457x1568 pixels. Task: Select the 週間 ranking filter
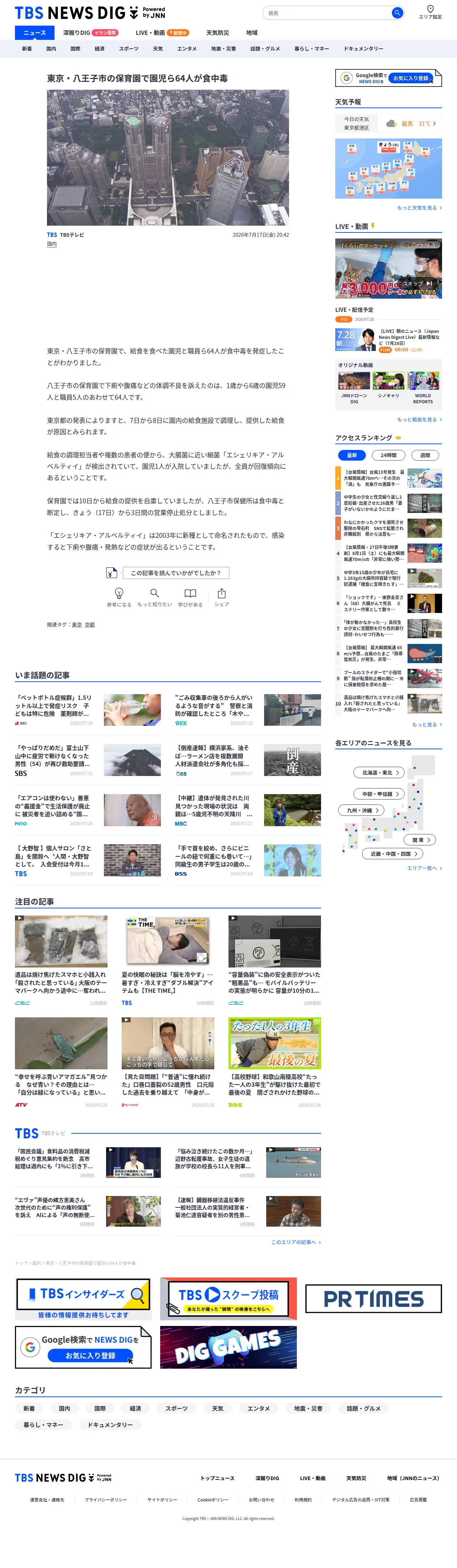425,455
